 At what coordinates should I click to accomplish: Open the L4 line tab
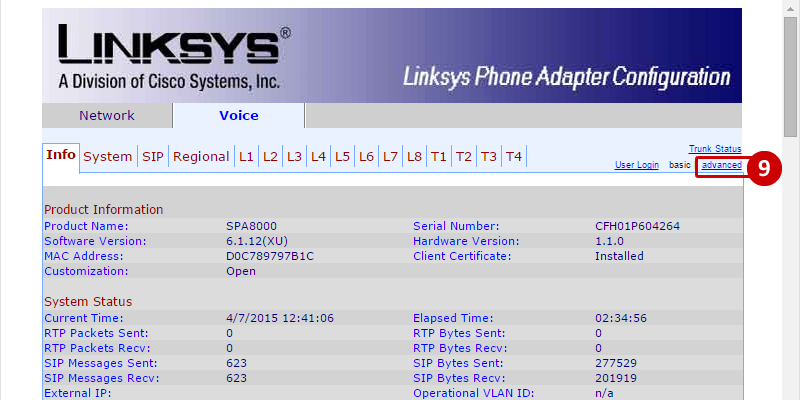click(318, 157)
